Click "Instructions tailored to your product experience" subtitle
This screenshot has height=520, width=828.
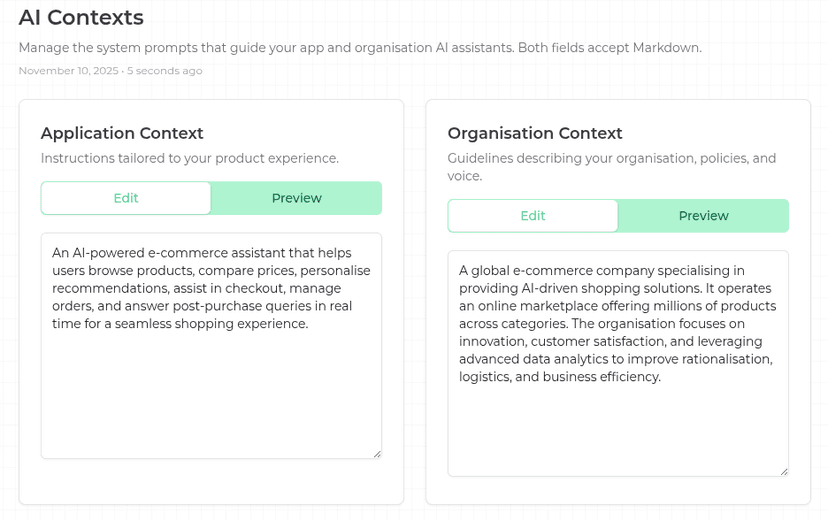tap(190, 158)
